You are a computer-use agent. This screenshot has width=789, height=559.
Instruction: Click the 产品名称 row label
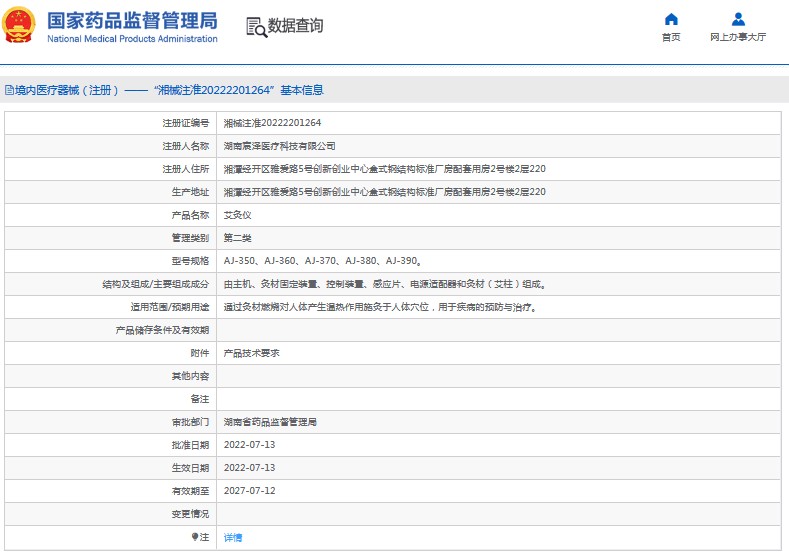[x=190, y=215]
